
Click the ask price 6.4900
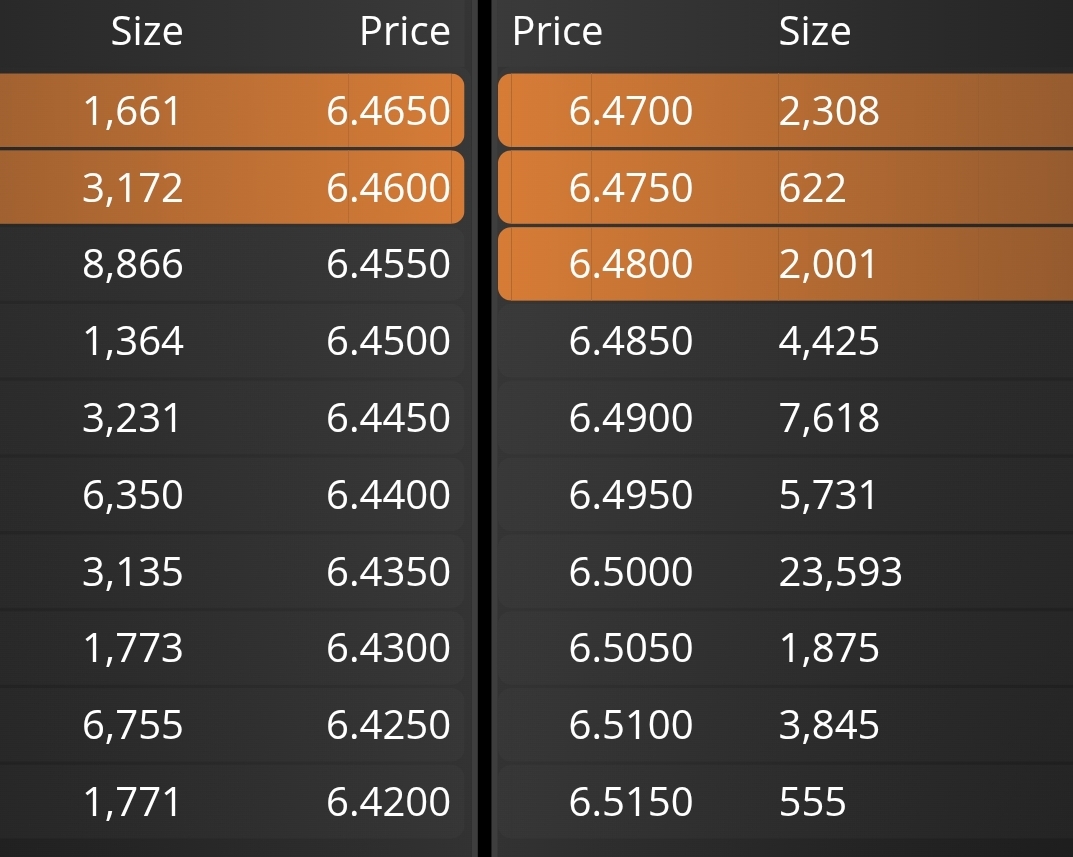click(630, 418)
